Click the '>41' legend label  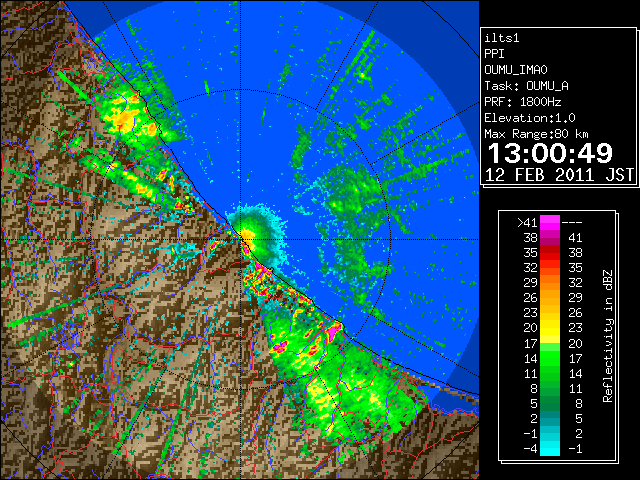click(527, 223)
